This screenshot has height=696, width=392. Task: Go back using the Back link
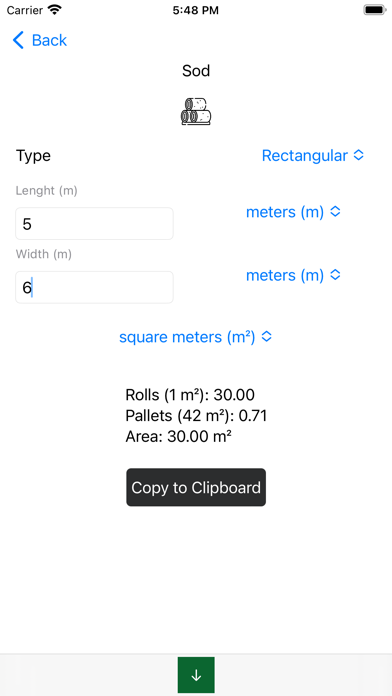[x=40, y=40]
